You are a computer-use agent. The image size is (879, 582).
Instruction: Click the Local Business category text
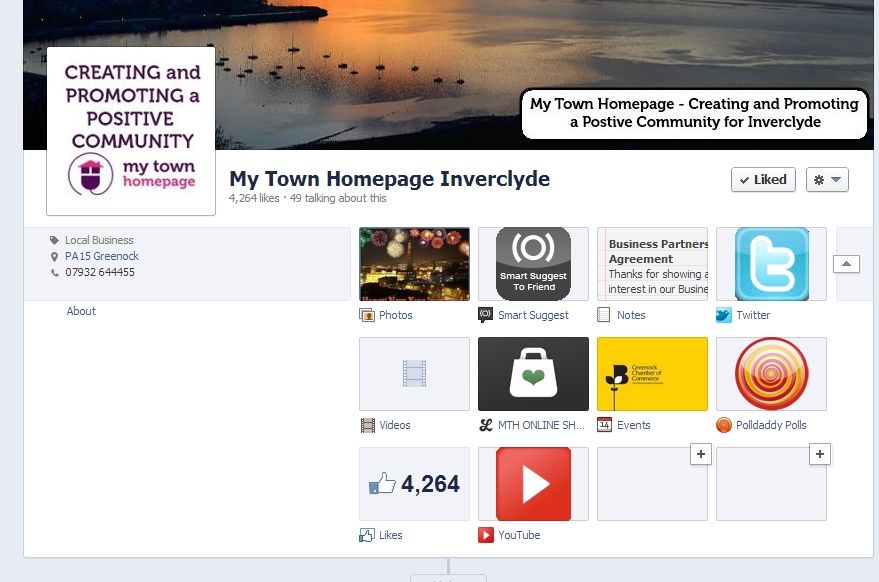(x=99, y=240)
